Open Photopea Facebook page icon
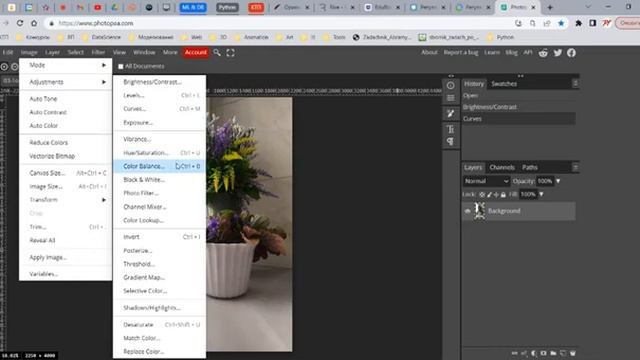Screen dimensions: 640x360 click(571, 53)
